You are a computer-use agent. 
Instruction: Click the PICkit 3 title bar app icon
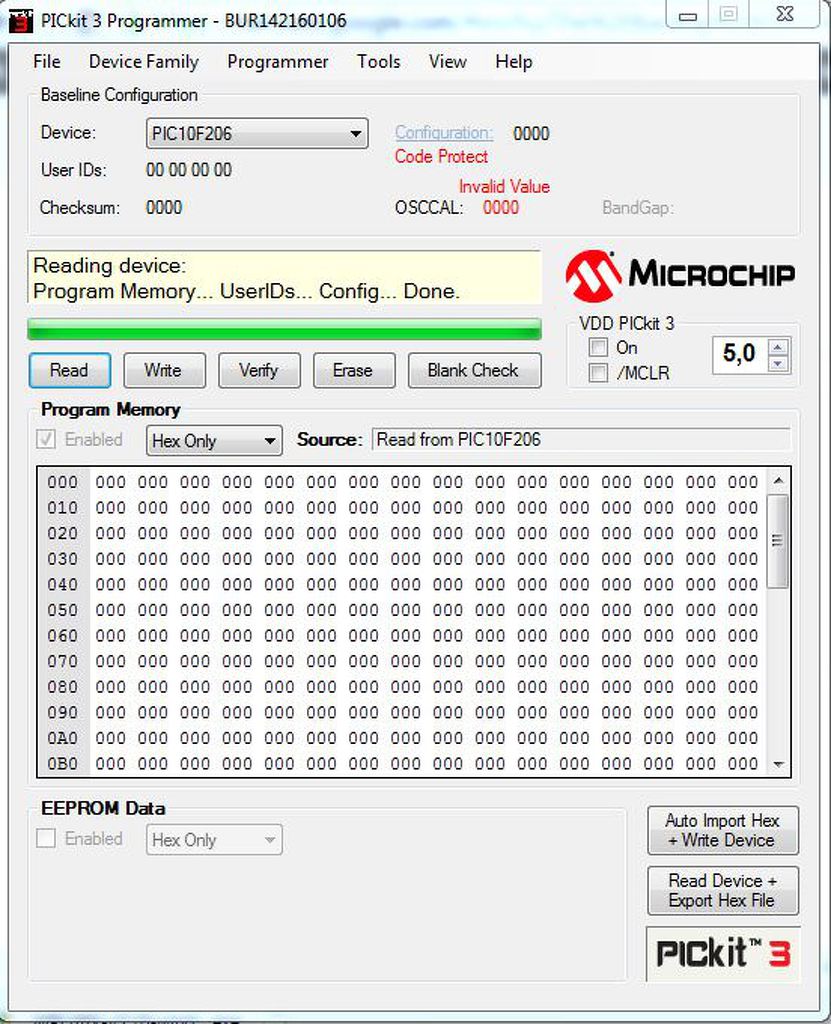click(x=20, y=21)
